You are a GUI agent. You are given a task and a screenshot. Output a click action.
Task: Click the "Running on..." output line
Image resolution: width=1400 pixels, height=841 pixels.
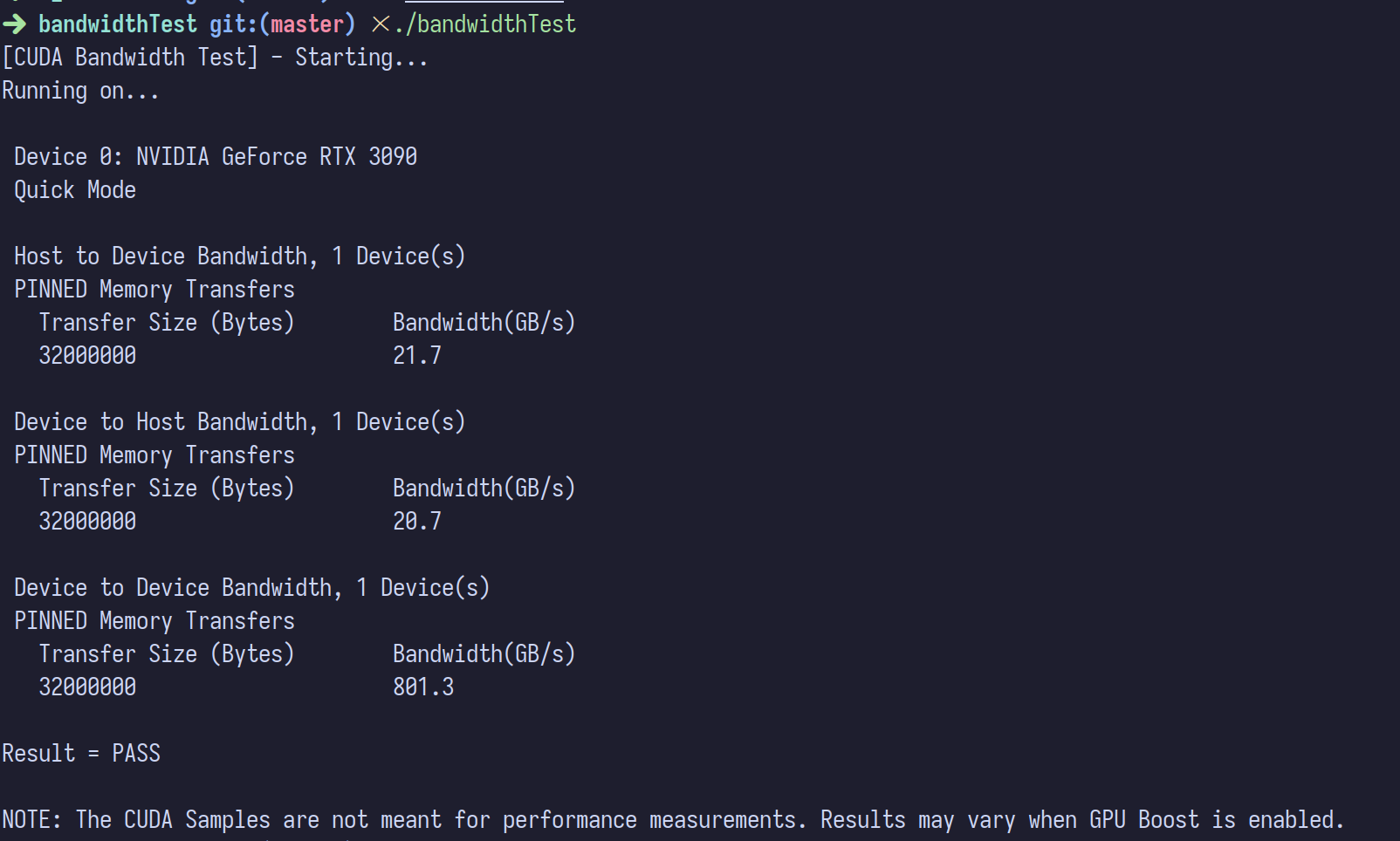pos(80,91)
